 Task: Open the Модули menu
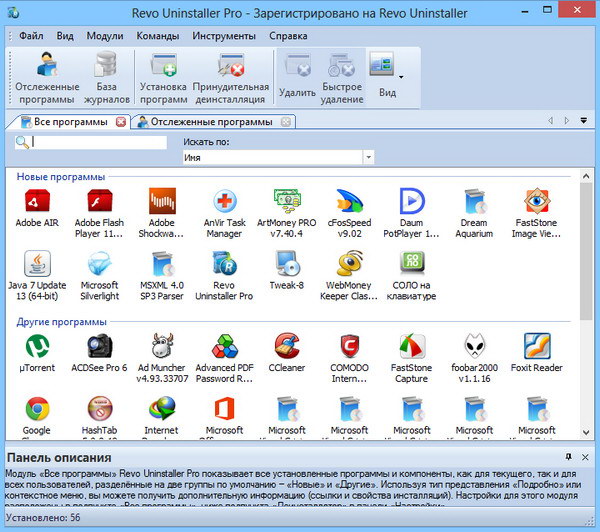(105, 36)
